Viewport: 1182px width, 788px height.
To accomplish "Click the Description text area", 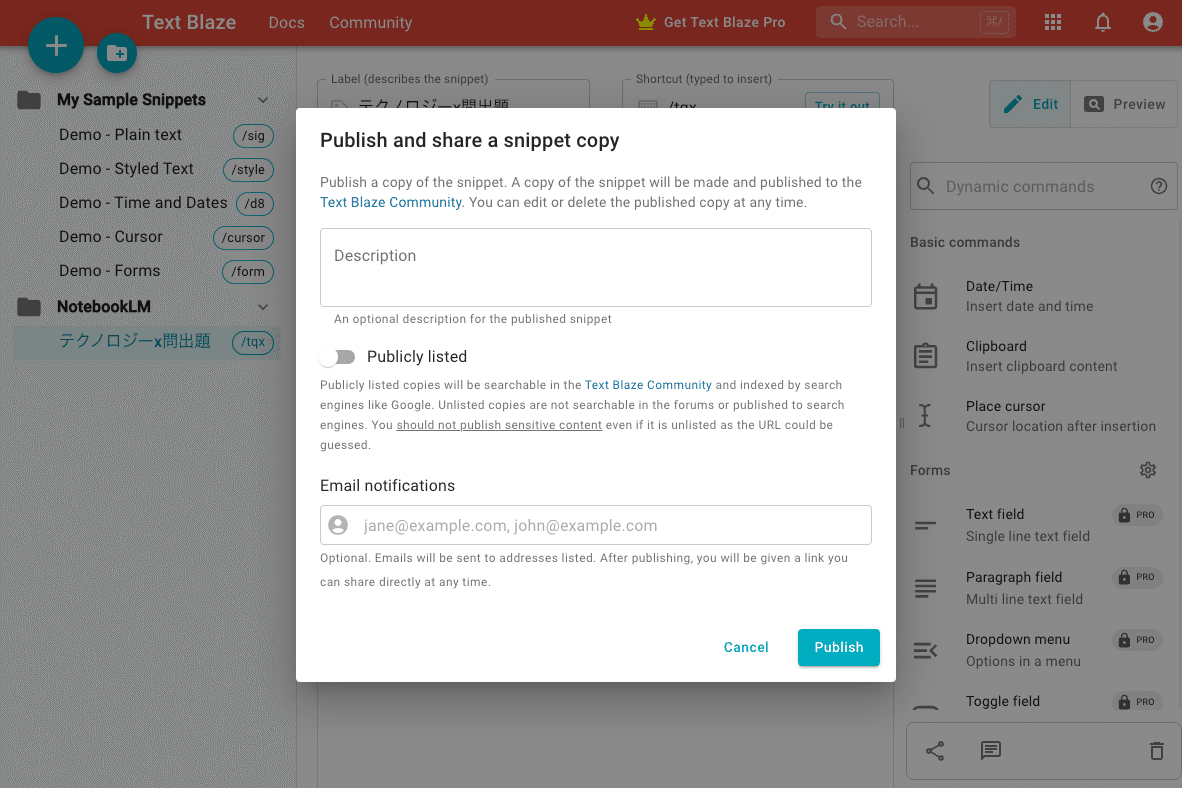I will (x=596, y=268).
